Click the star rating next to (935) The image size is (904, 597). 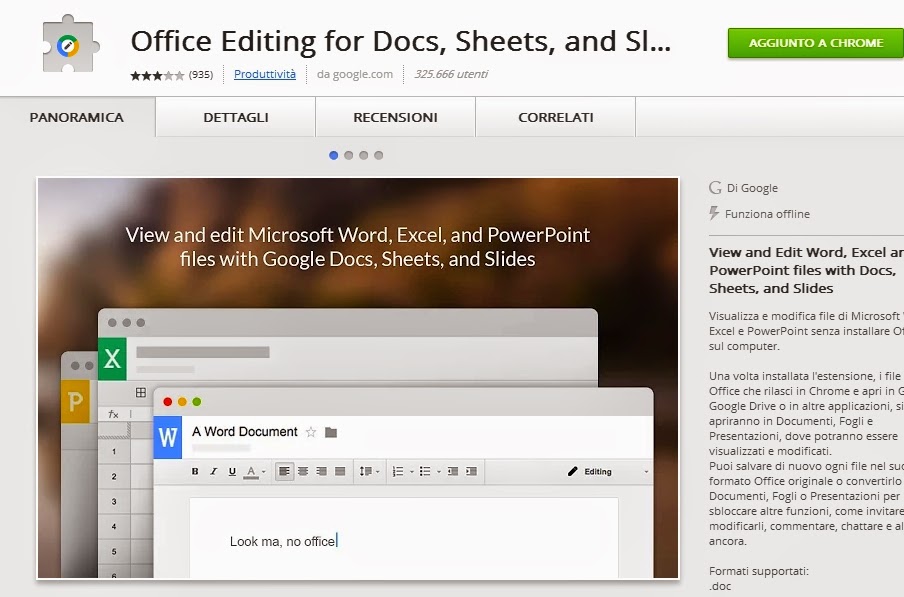tap(157, 75)
